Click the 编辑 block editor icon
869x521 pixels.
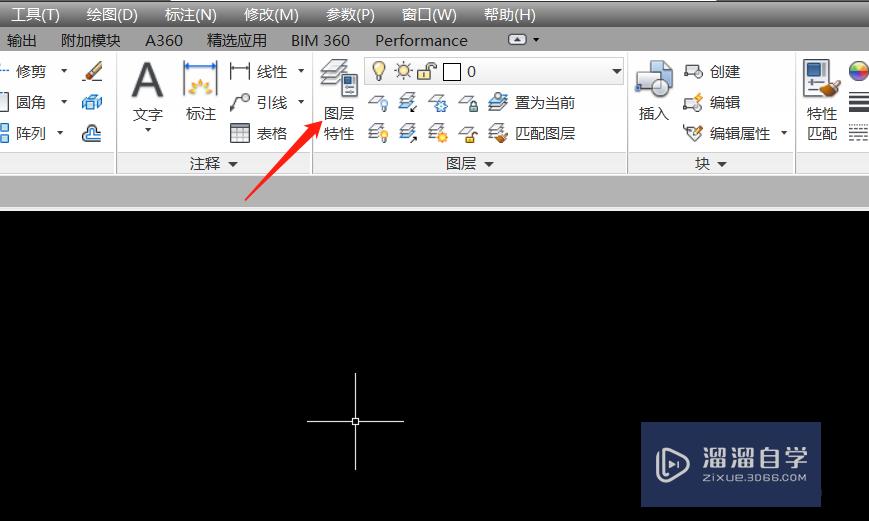693,102
